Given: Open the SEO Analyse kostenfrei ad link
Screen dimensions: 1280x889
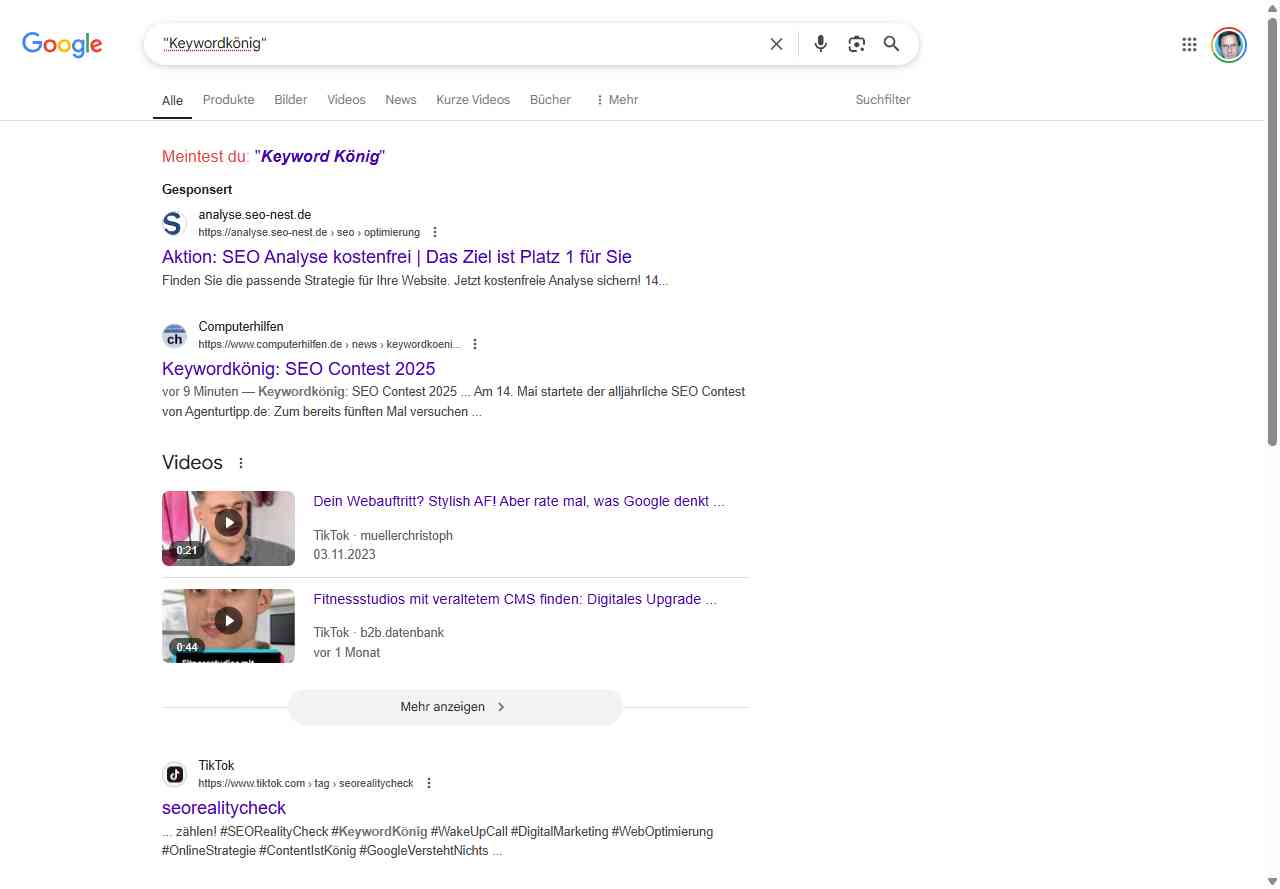Looking at the screenshot, I should coord(397,257).
